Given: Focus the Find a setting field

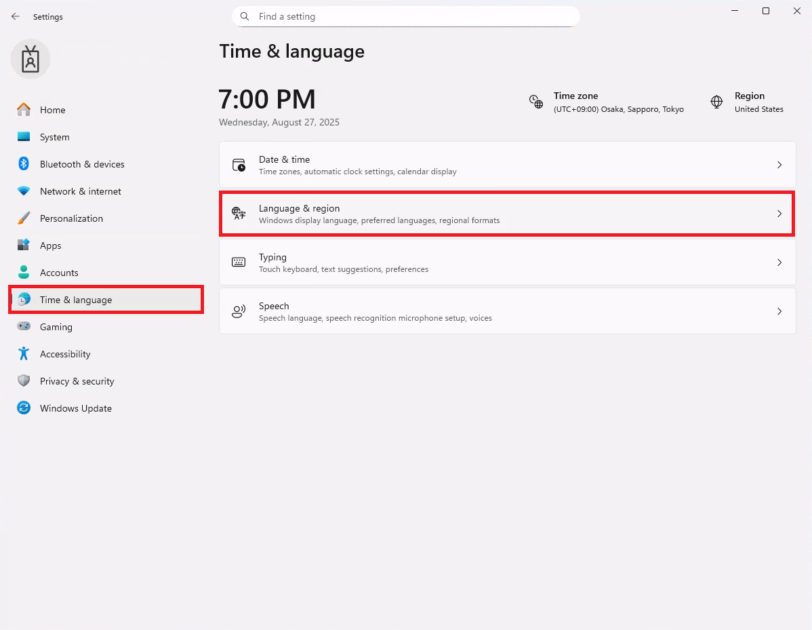Looking at the screenshot, I should pyautogui.click(x=405, y=17).
